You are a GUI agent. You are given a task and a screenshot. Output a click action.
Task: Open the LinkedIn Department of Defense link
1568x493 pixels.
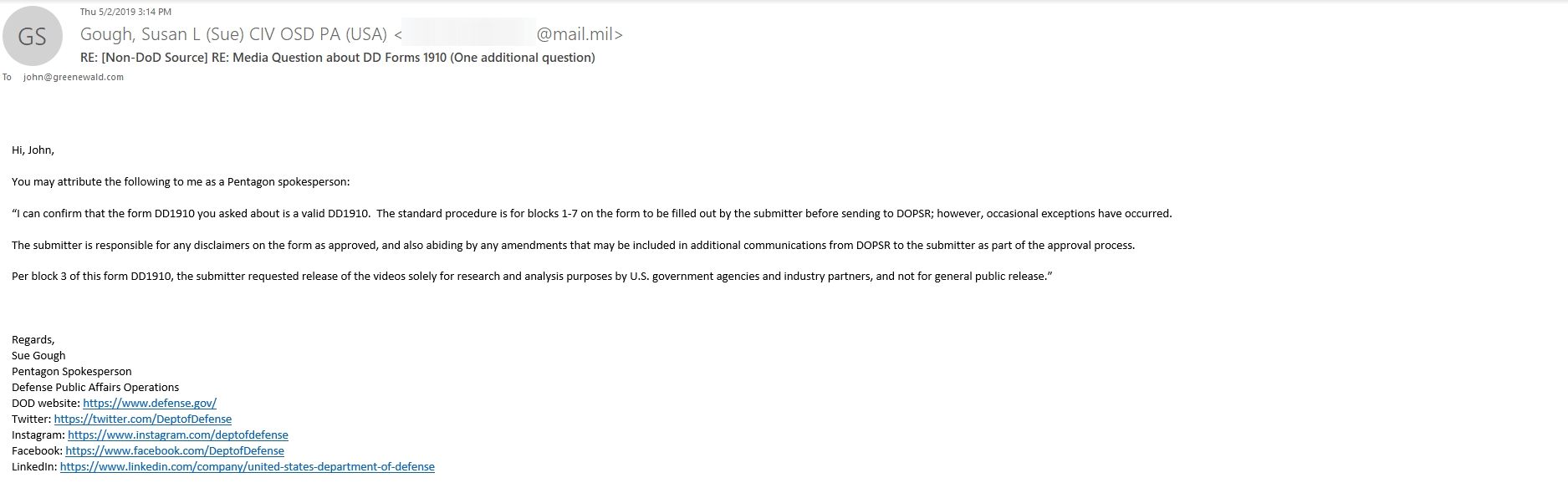tap(248, 466)
